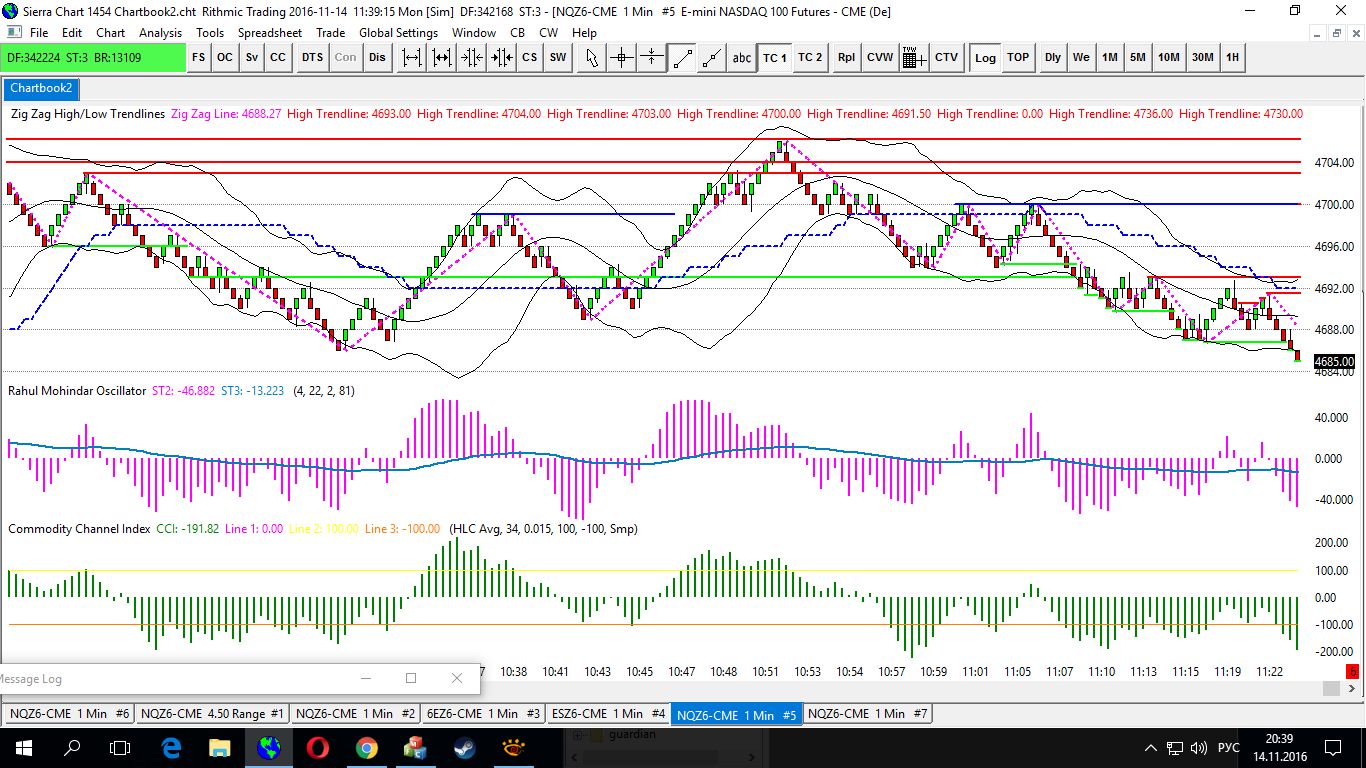Activate the chart crosshair tool
Image resolution: width=1366 pixels, height=768 pixels.
pos(622,57)
